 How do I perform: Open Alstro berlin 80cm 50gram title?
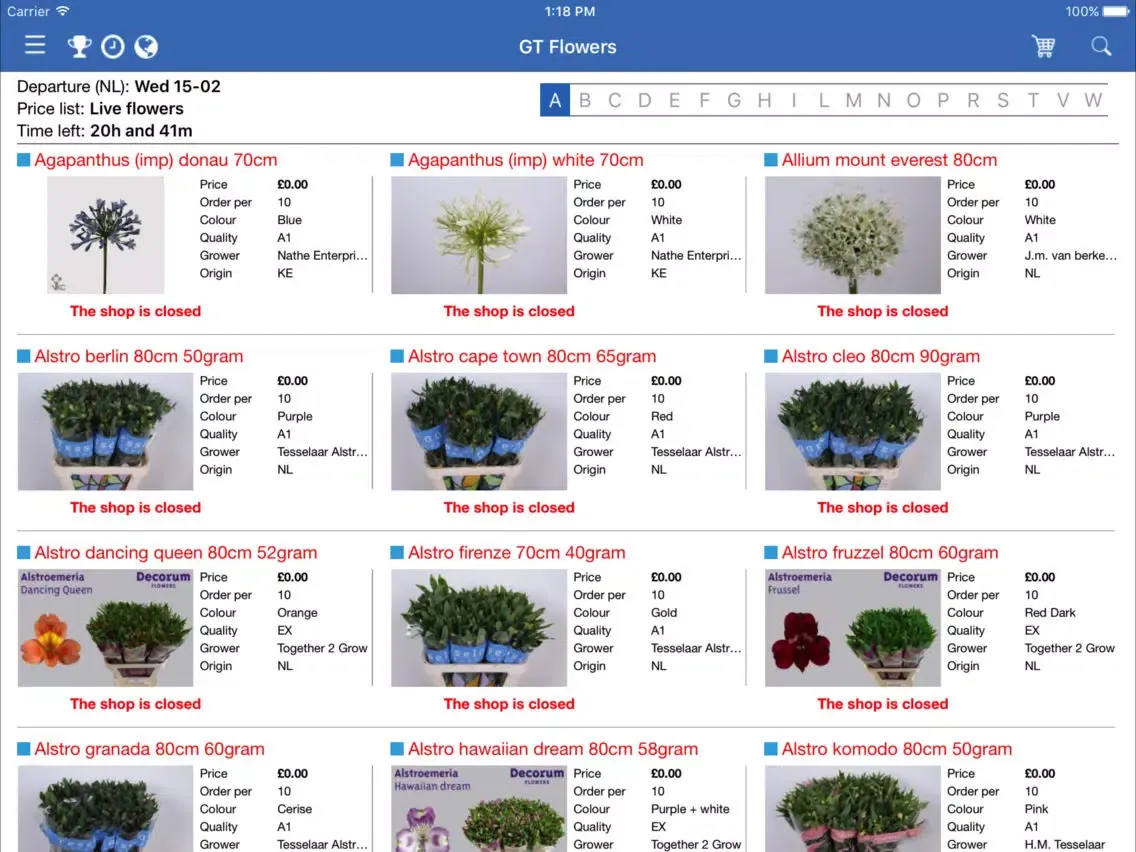tap(138, 356)
